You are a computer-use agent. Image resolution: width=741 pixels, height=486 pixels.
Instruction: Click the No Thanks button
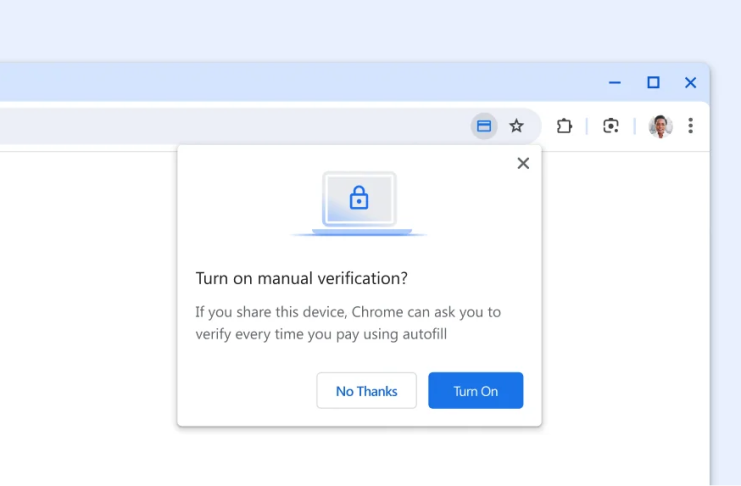point(366,391)
